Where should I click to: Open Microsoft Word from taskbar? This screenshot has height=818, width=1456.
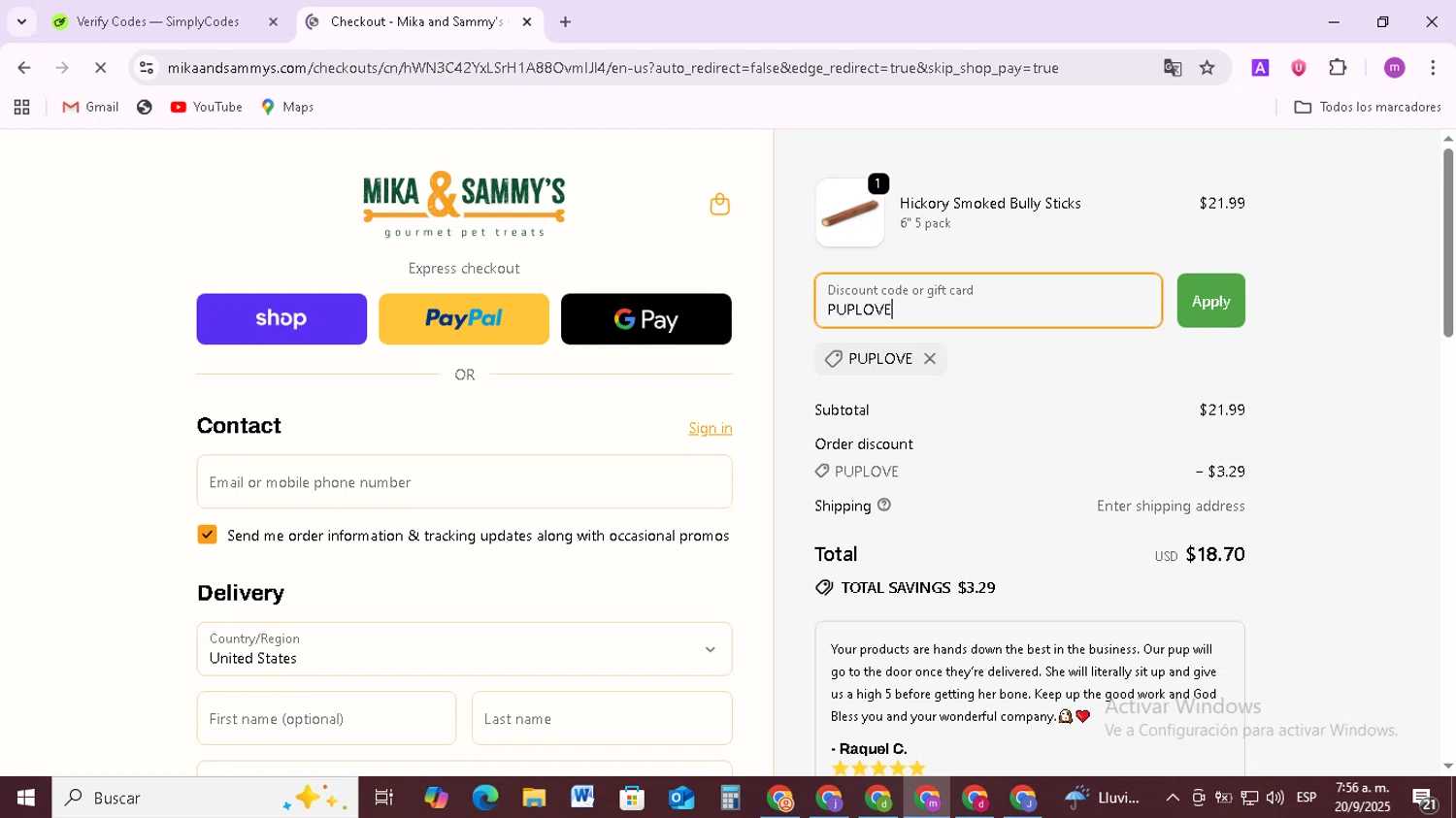582,798
